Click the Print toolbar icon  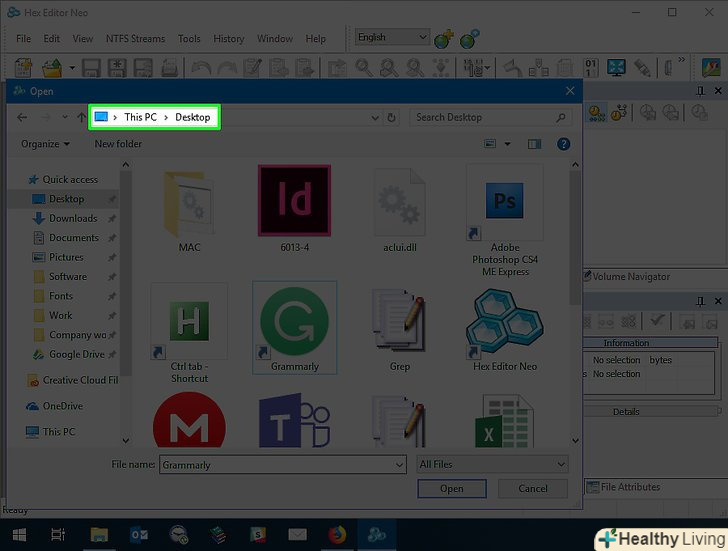pyautogui.click(x=169, y=68)
